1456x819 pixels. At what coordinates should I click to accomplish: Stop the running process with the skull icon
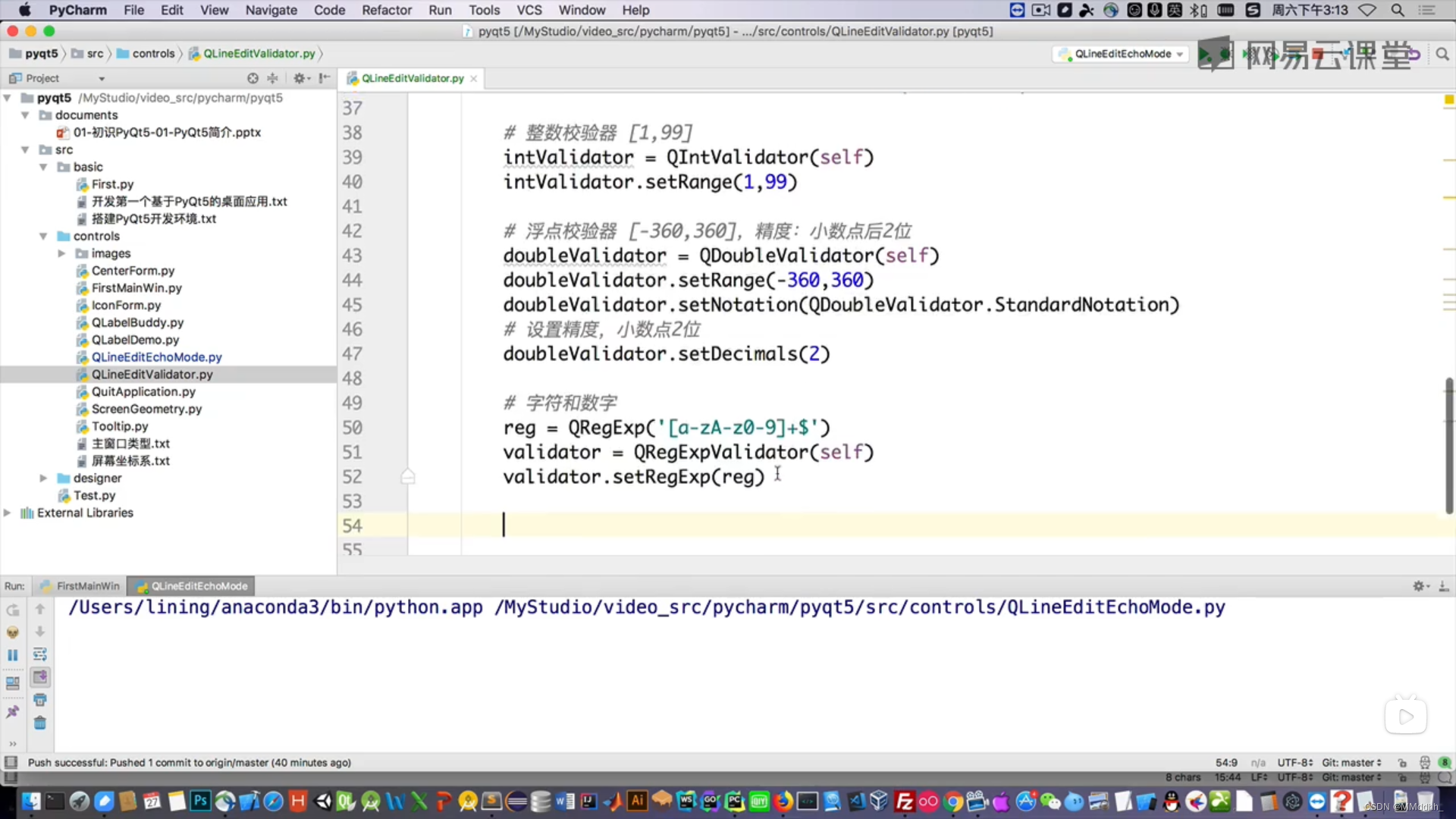(x=12, y=632)
